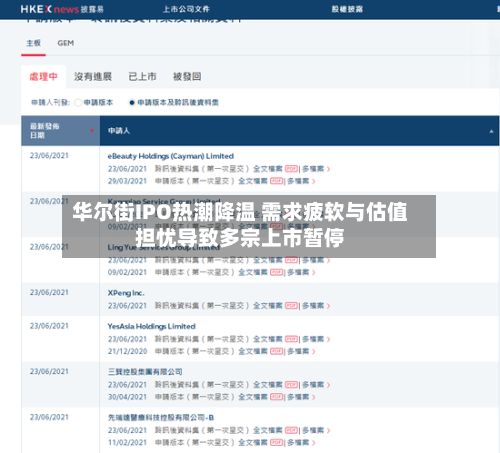Screen dimensions: 500x453
Task: Expand 多檔案 for 三巽控股集團 23/06/2021 line
Action: [316, 385]
